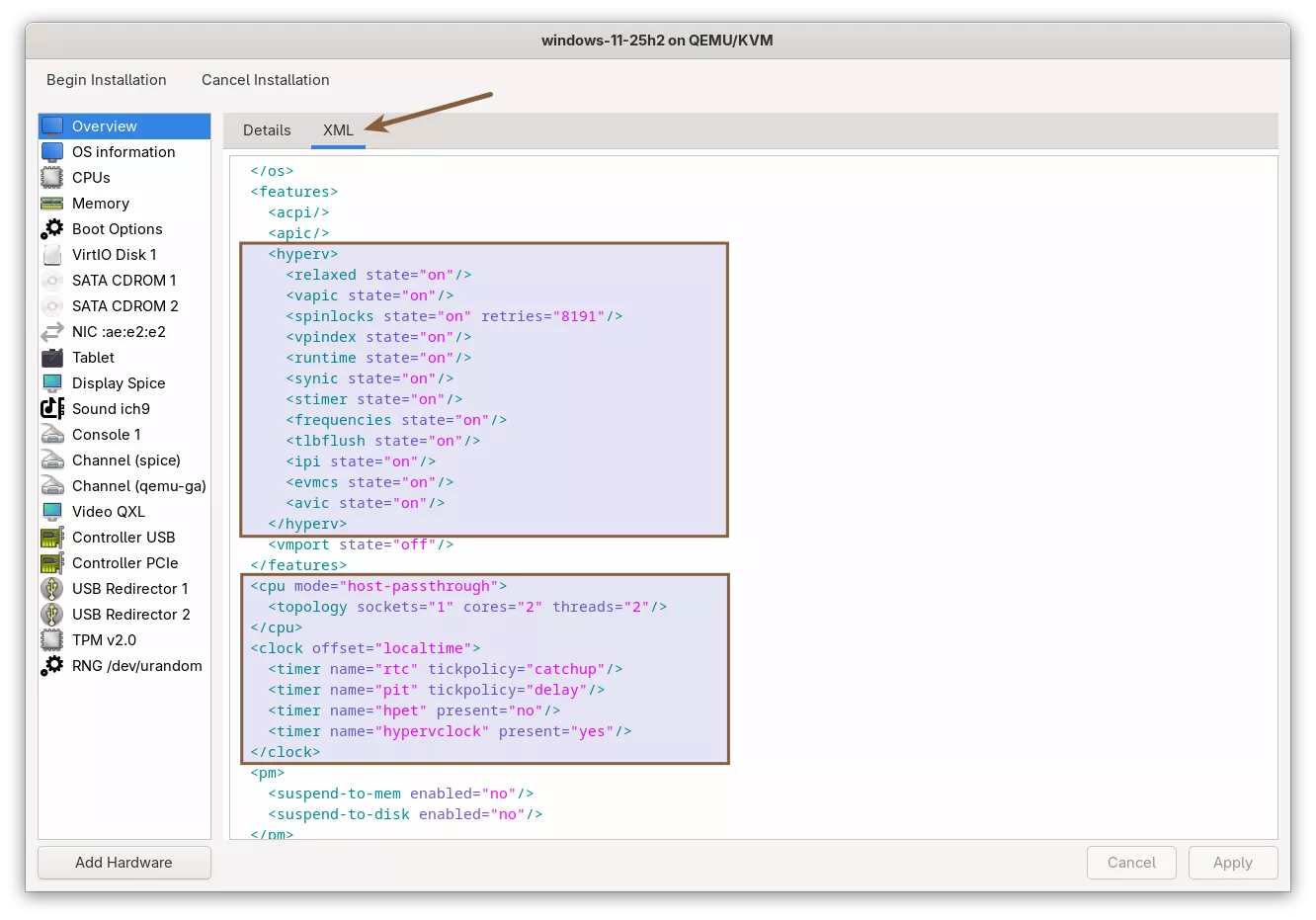Image resolution: width=1316 pixels, height=920 pixels.
Task: Select the Display Spice monitor icon
Action: pos(52,383)
